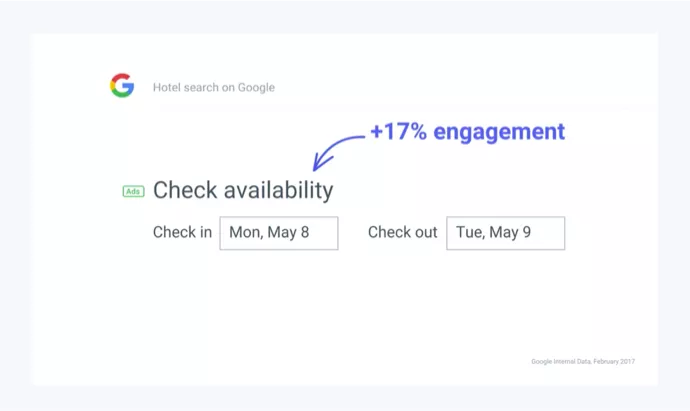
Task: Click the blue curved arrow
Action: point(335,150)
